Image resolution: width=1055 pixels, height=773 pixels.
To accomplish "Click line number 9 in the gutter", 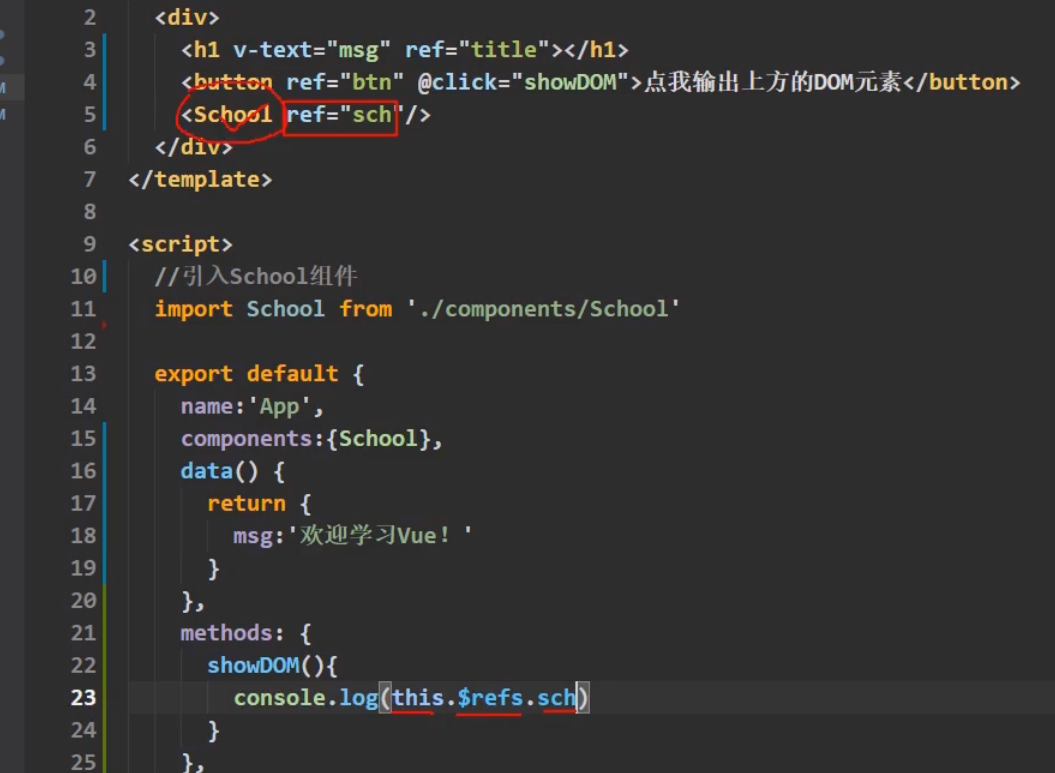I will [90, 244].
